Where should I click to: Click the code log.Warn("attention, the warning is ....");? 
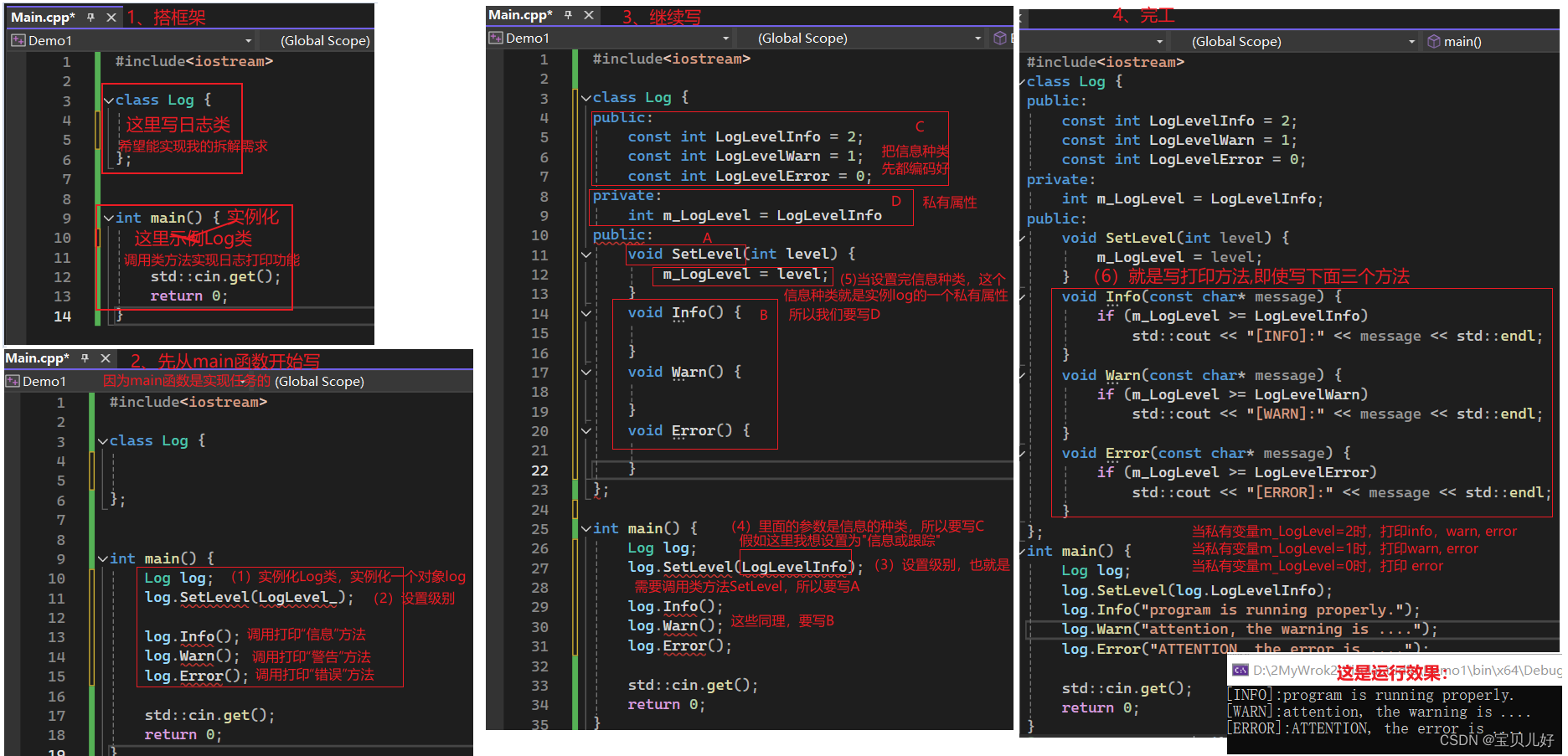click(1249, 630)
